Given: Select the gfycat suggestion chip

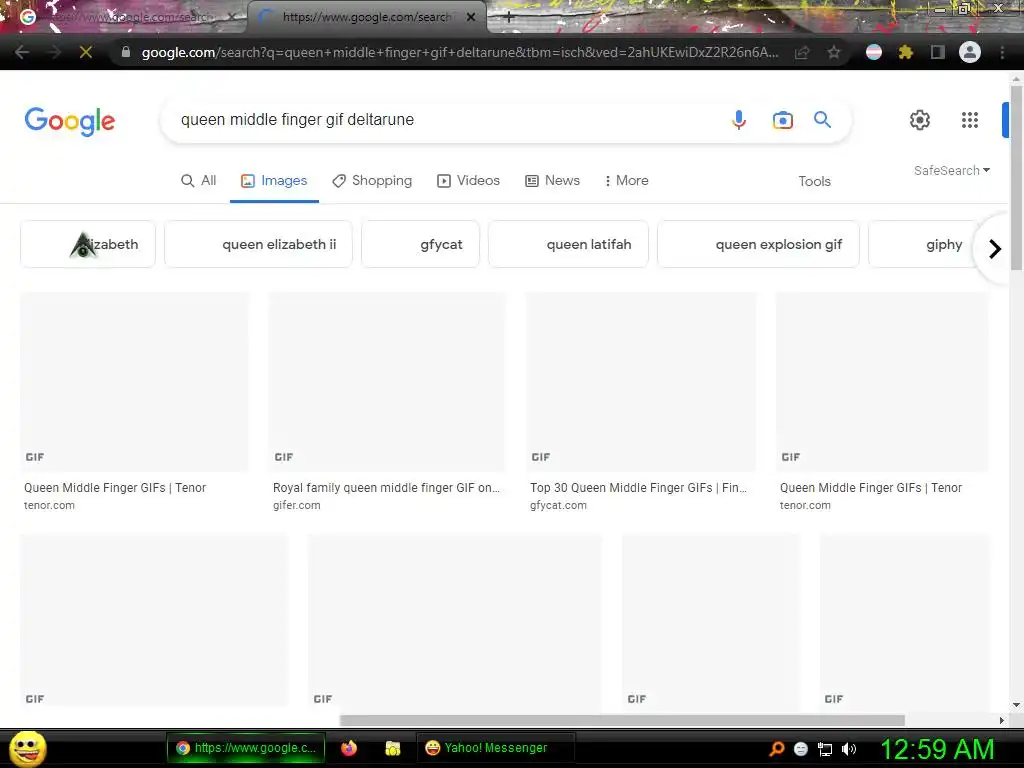Looking at the screenshot, I should [x=420, y=244].
